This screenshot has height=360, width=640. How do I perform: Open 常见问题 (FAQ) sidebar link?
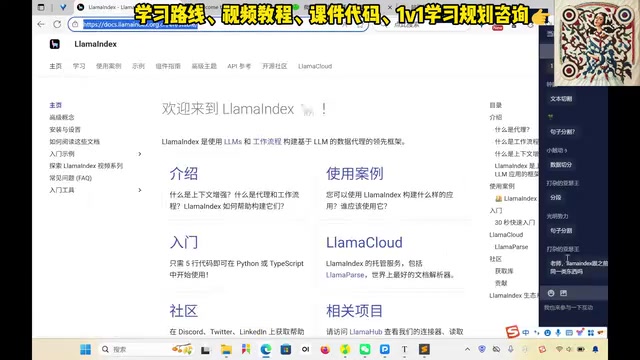(x=71, y=178)
